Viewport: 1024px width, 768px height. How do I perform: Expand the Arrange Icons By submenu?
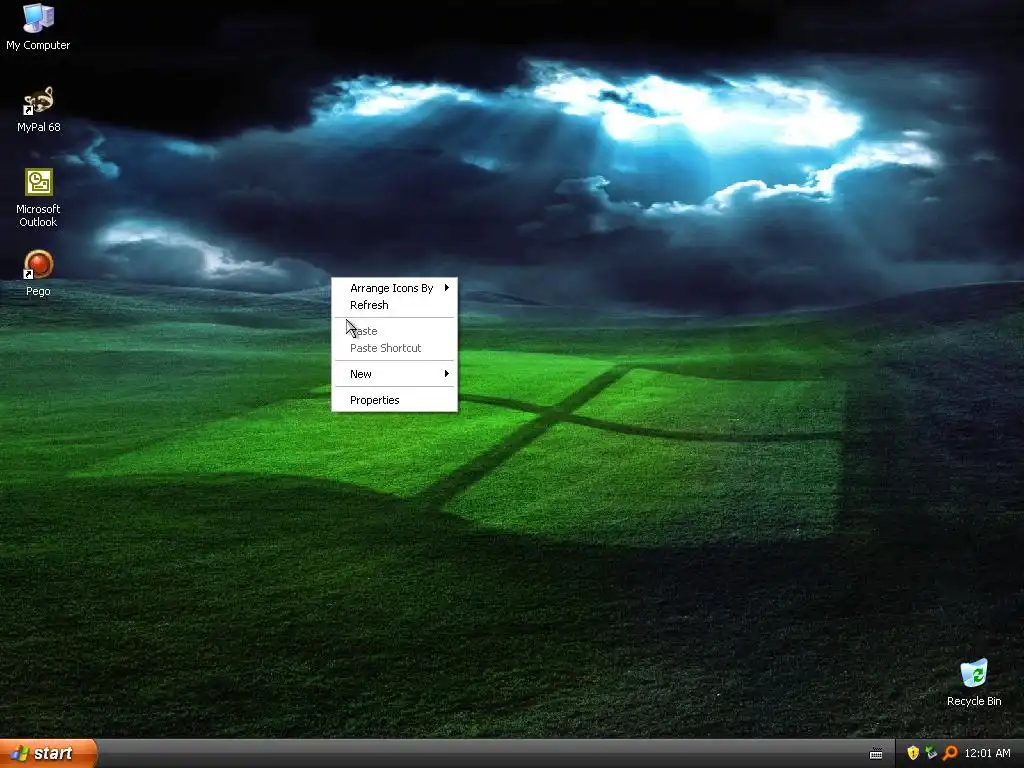click(x=394, y=288)
